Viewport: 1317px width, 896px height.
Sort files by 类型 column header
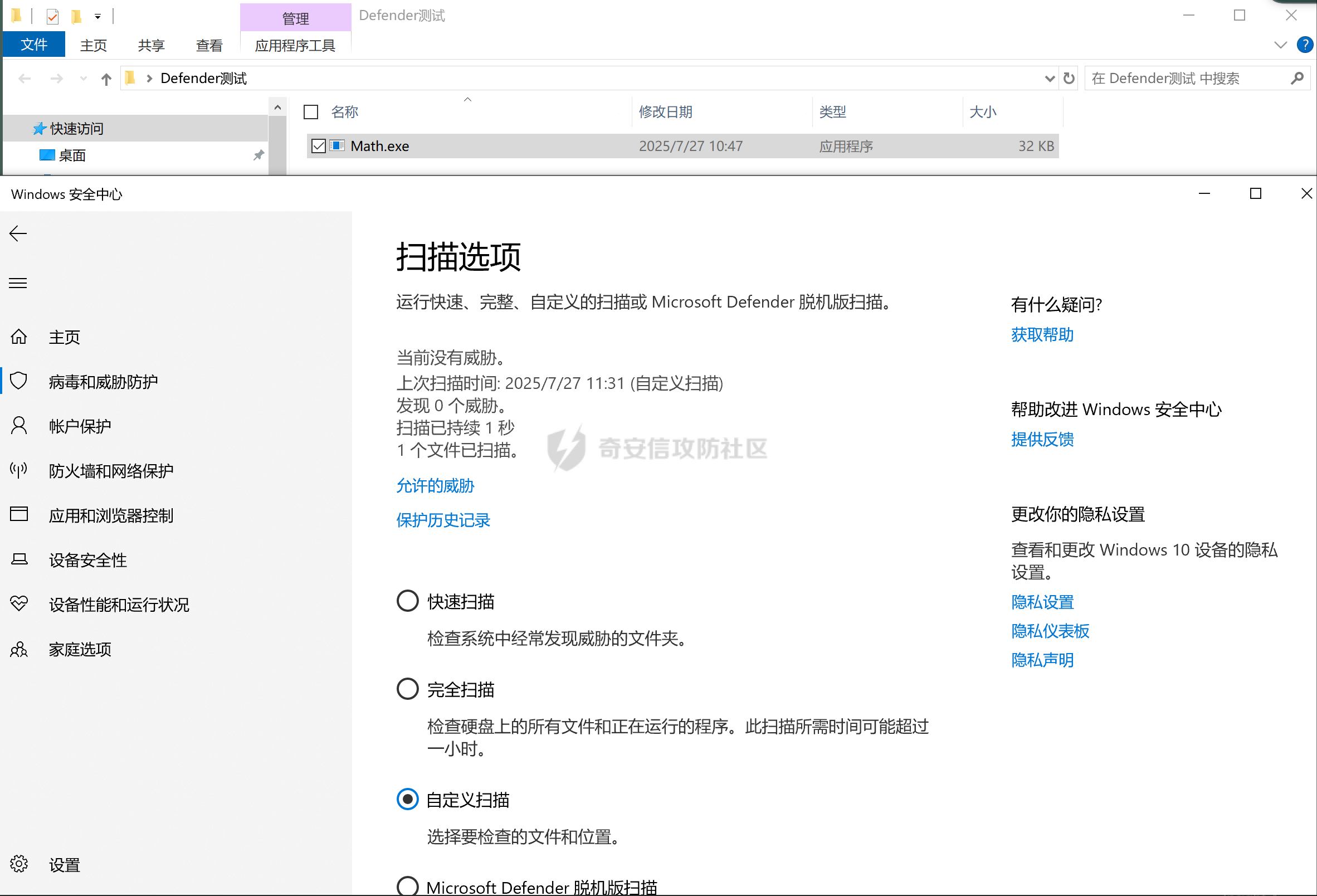832,111
